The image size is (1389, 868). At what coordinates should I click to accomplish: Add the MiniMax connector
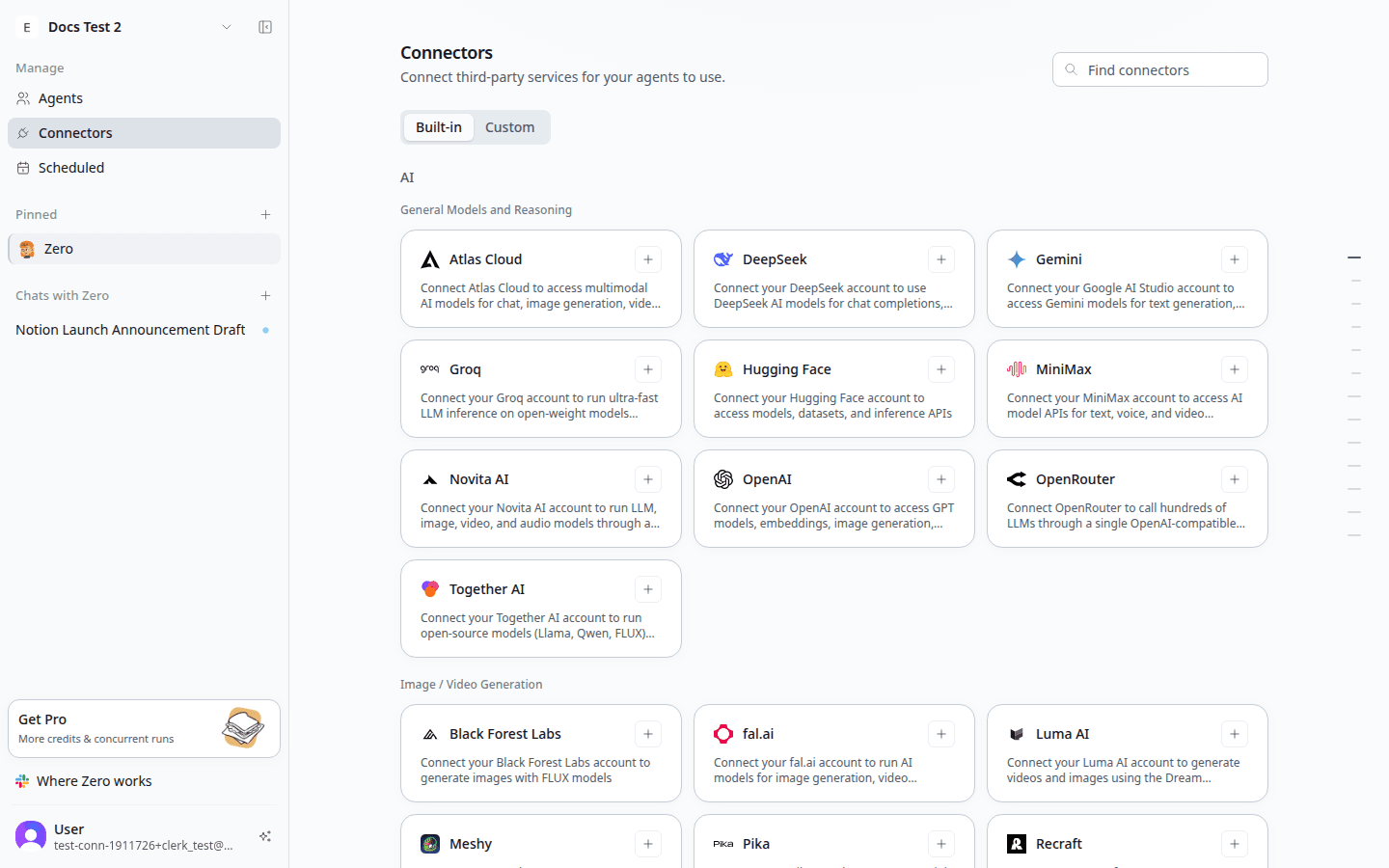[x=1235, y=369]
